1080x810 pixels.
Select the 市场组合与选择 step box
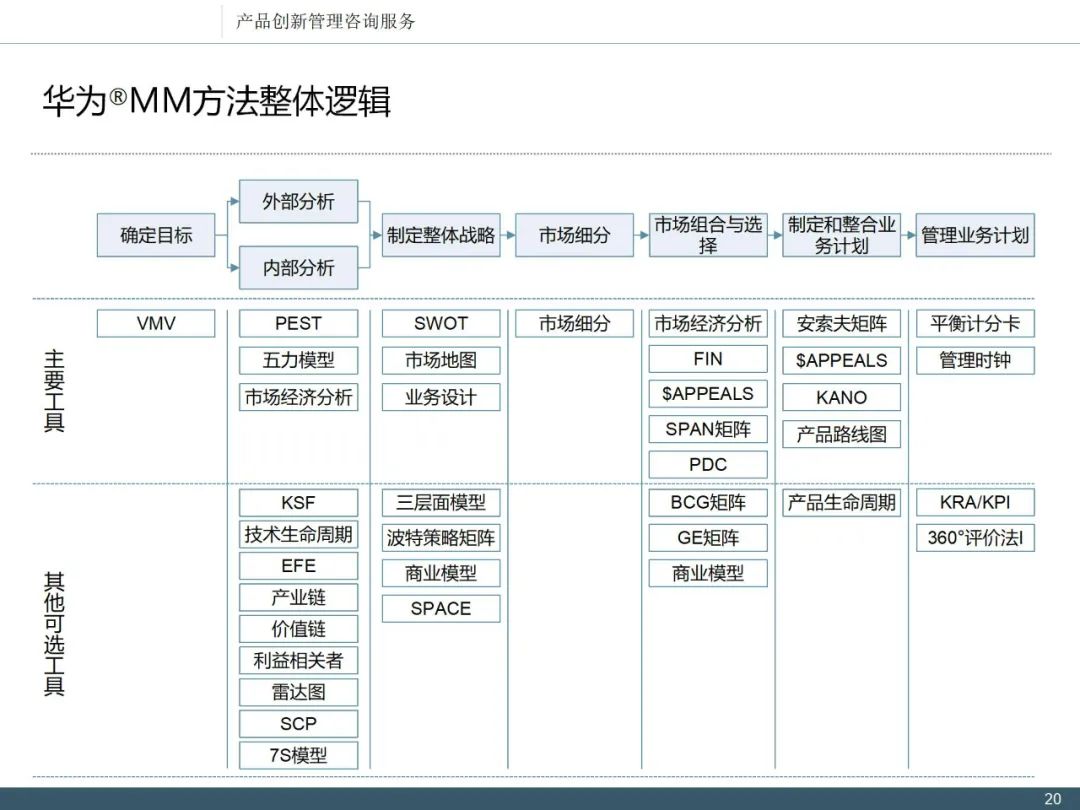[708, 235]
